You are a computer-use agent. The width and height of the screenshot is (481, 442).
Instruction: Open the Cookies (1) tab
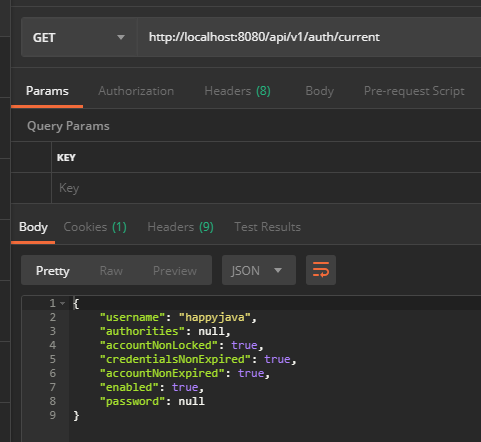pos(95,227)
